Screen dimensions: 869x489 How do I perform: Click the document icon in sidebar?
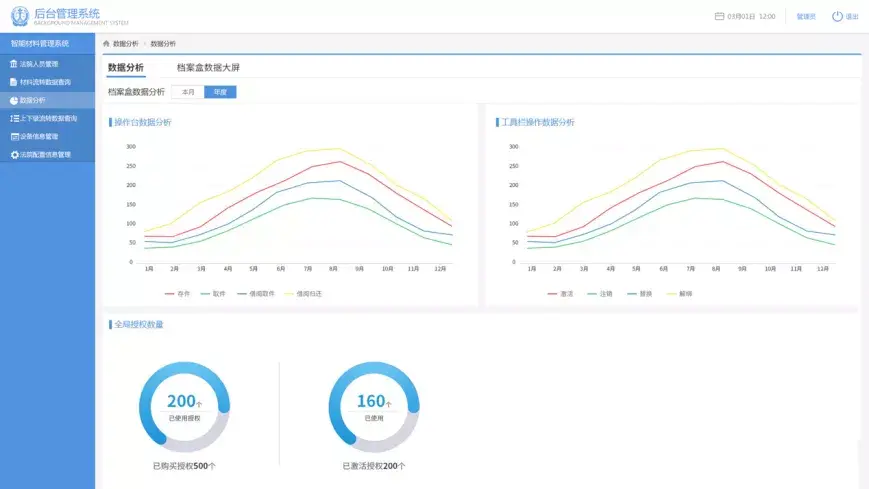(13, 82)
